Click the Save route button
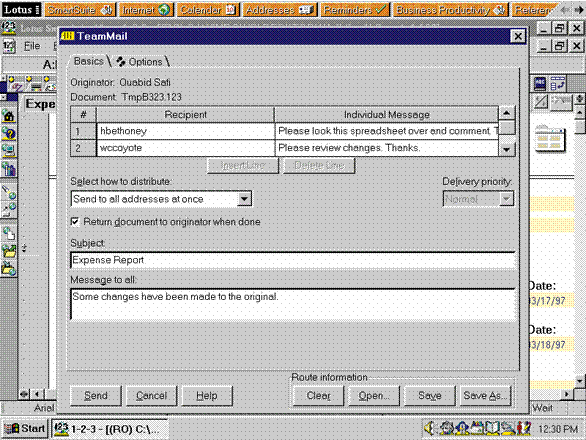Image resolution: width=586 pixels, height=440 pixels. click(429, 396)
